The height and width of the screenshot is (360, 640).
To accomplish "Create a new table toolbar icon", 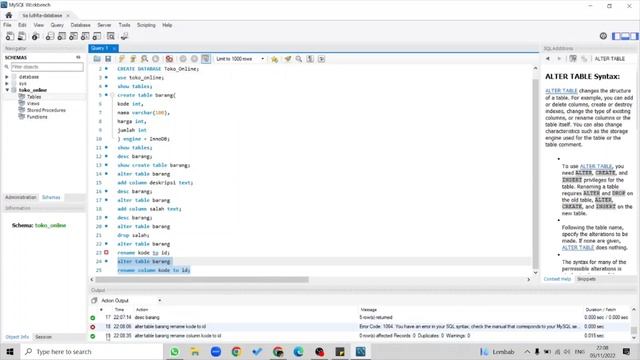I will (62, 36).
